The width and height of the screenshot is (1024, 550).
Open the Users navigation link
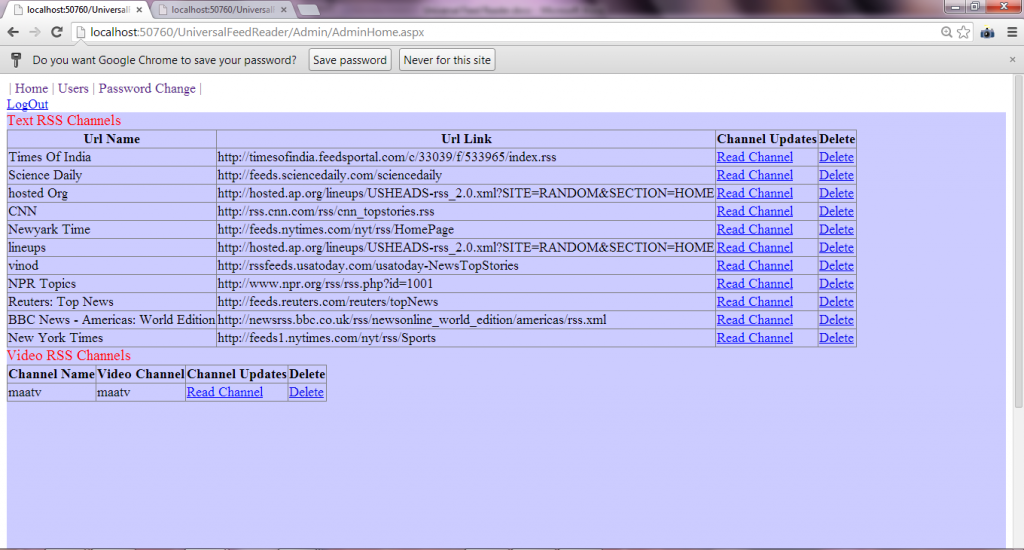click(73, 88)
